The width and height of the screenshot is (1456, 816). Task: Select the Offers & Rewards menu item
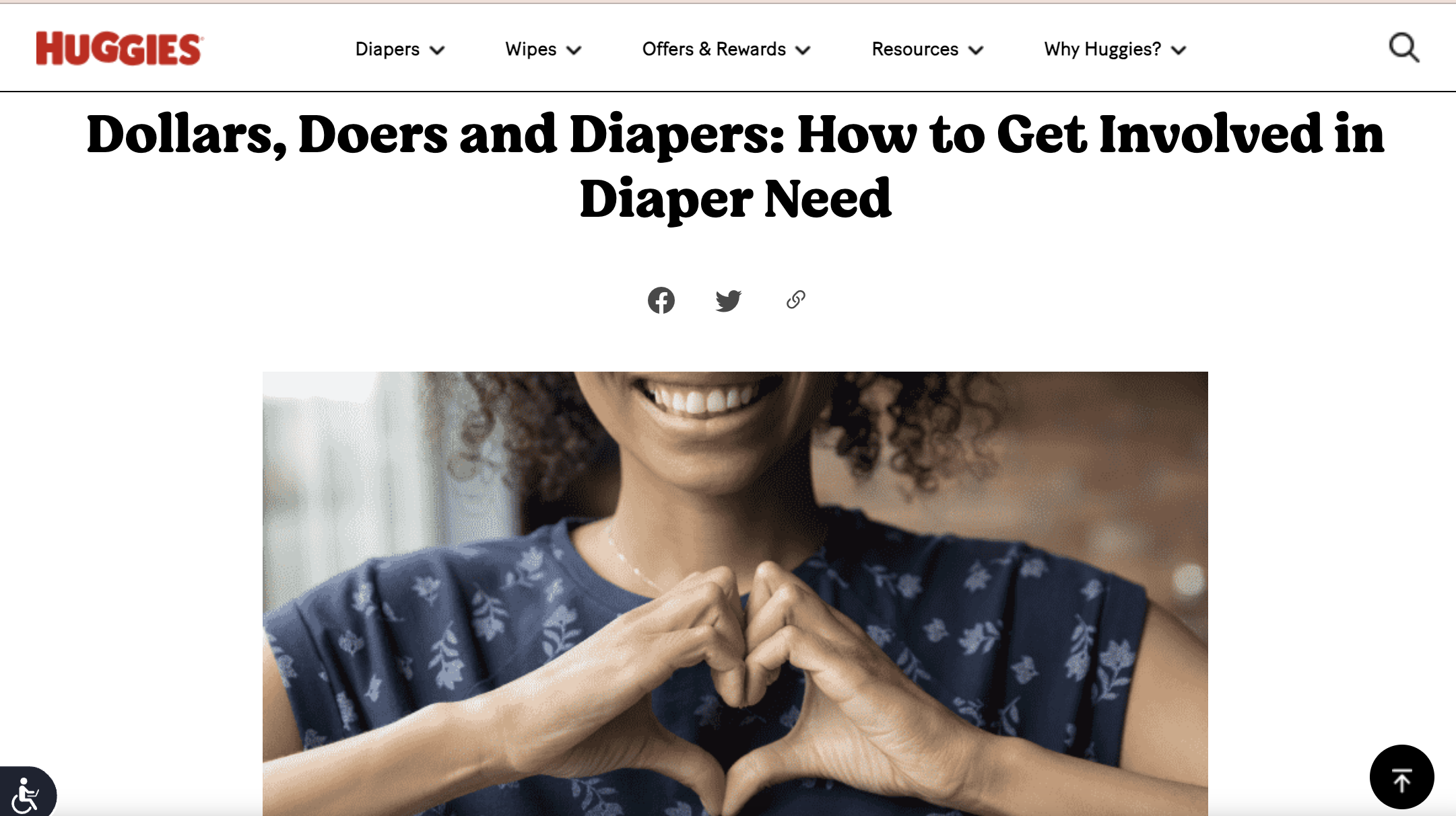pyautogui.click(x=714, y=49)
